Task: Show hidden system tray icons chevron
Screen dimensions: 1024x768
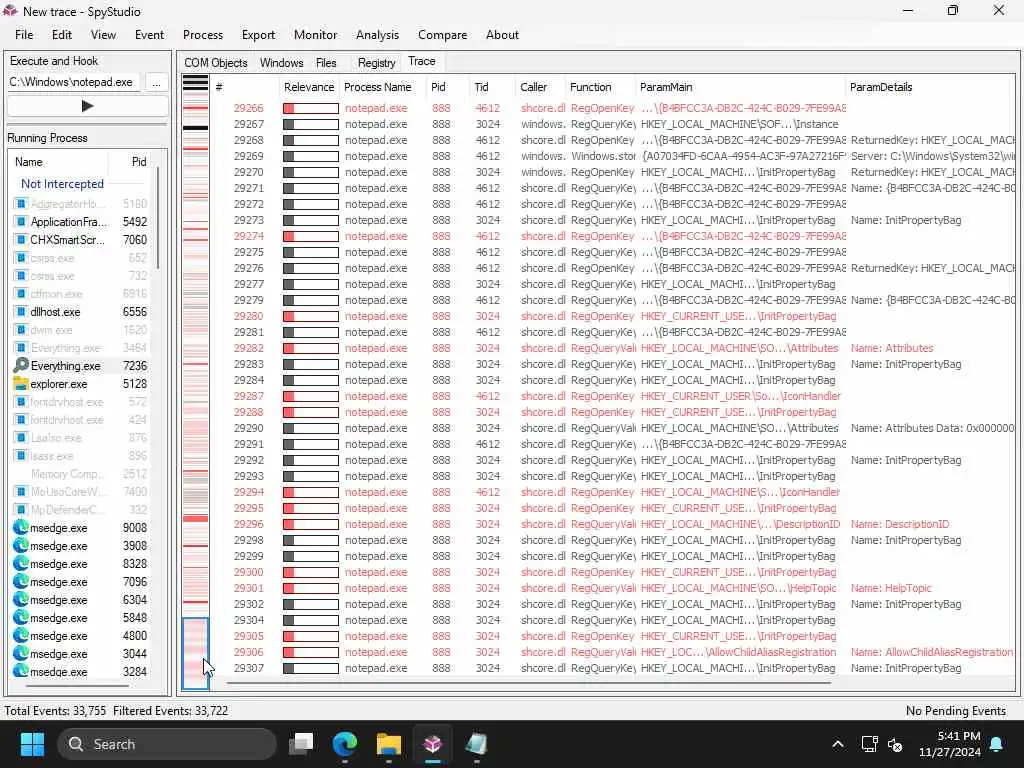Action: (837, 744)
